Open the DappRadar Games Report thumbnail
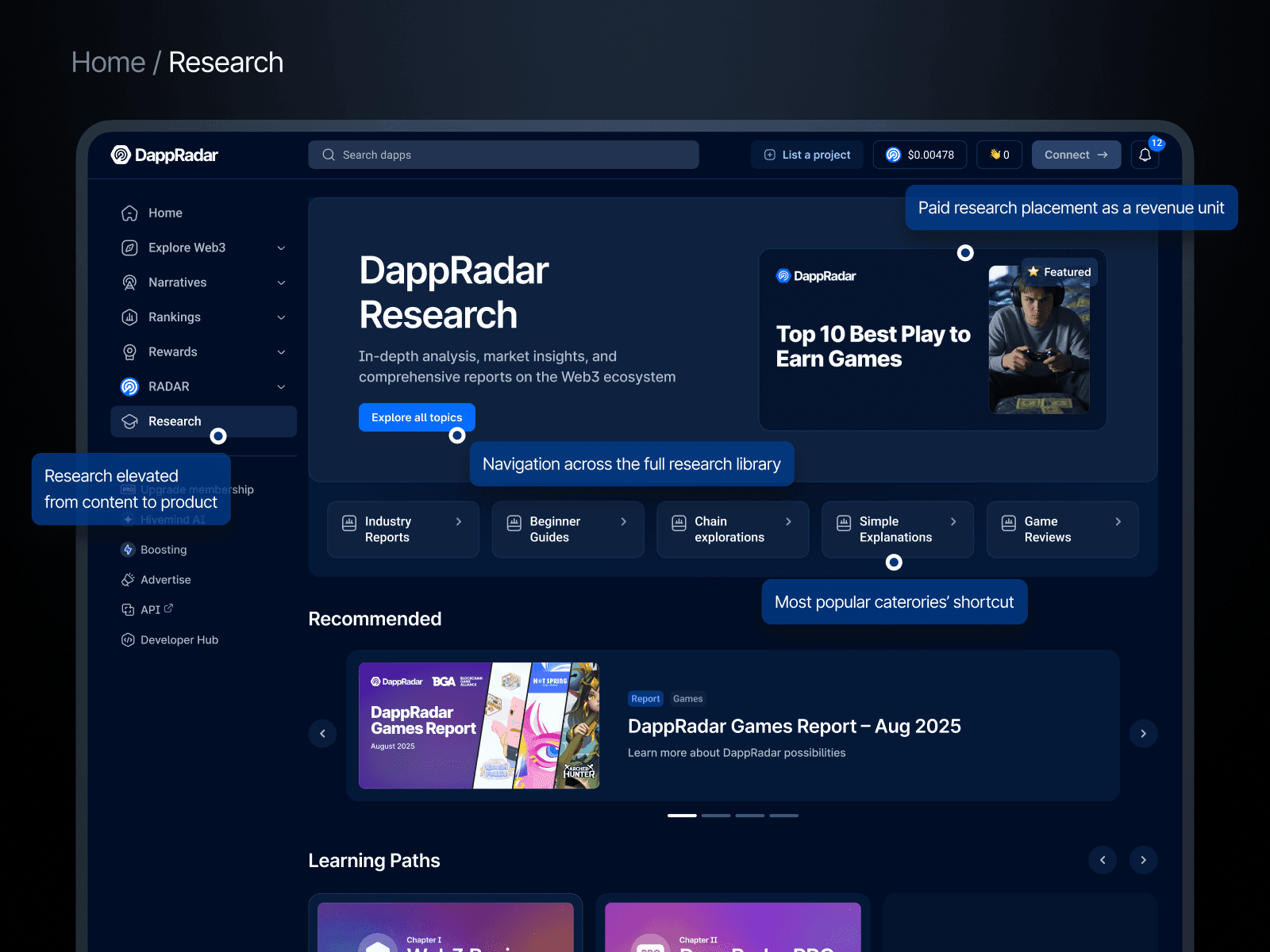This screenshot has width=1270, height=952. point(479,726)
